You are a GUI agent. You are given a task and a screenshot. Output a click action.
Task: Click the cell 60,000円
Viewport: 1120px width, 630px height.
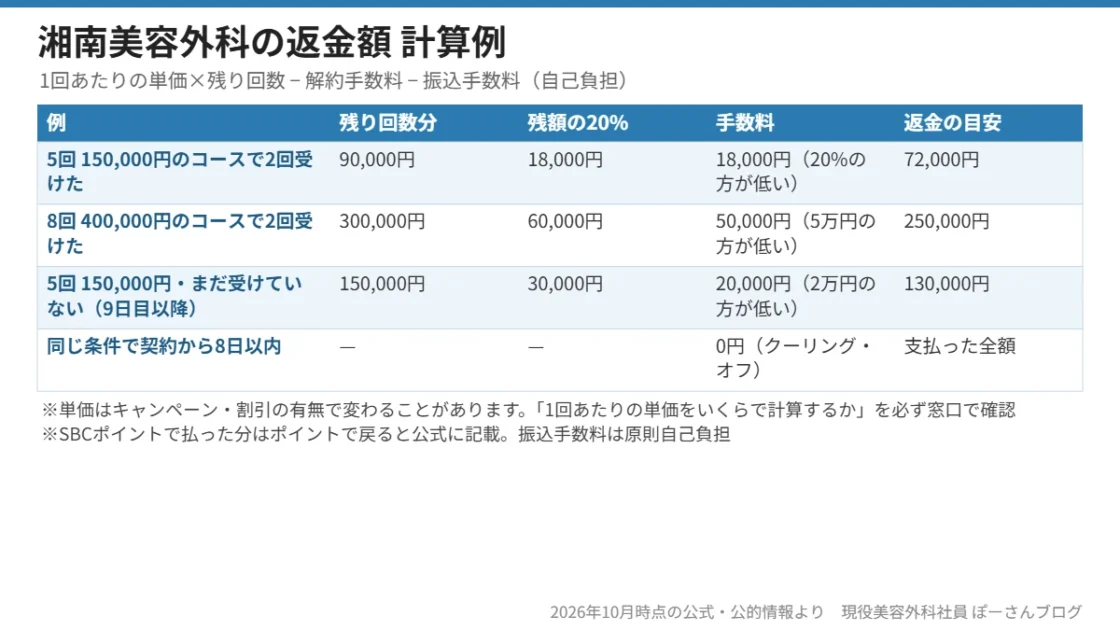pyautogui.click(x=565, y=221)
